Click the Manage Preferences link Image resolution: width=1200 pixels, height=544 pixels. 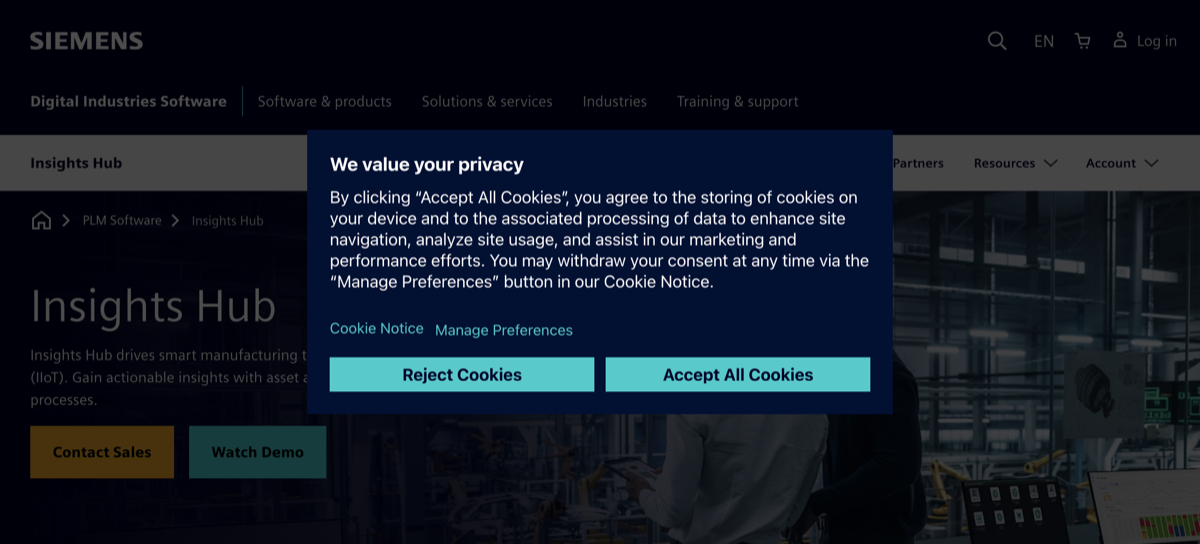coord(503,330)
